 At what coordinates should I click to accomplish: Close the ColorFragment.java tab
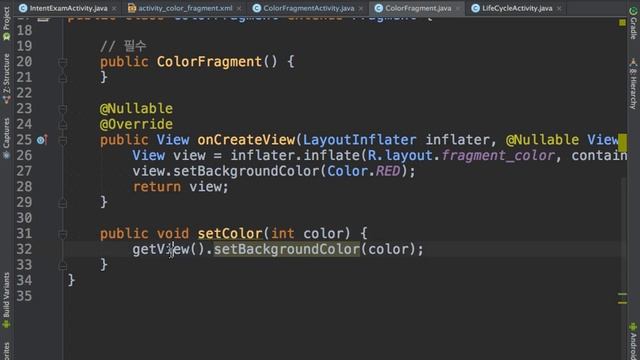tap(458, 9)
